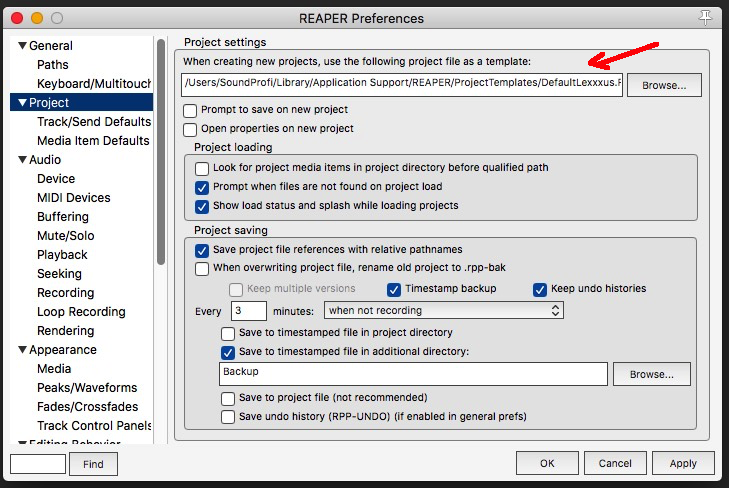This screenshot has height=488, width=729.
Task: Open Mute/Solo settings
Action: click(x=66, y=236)
